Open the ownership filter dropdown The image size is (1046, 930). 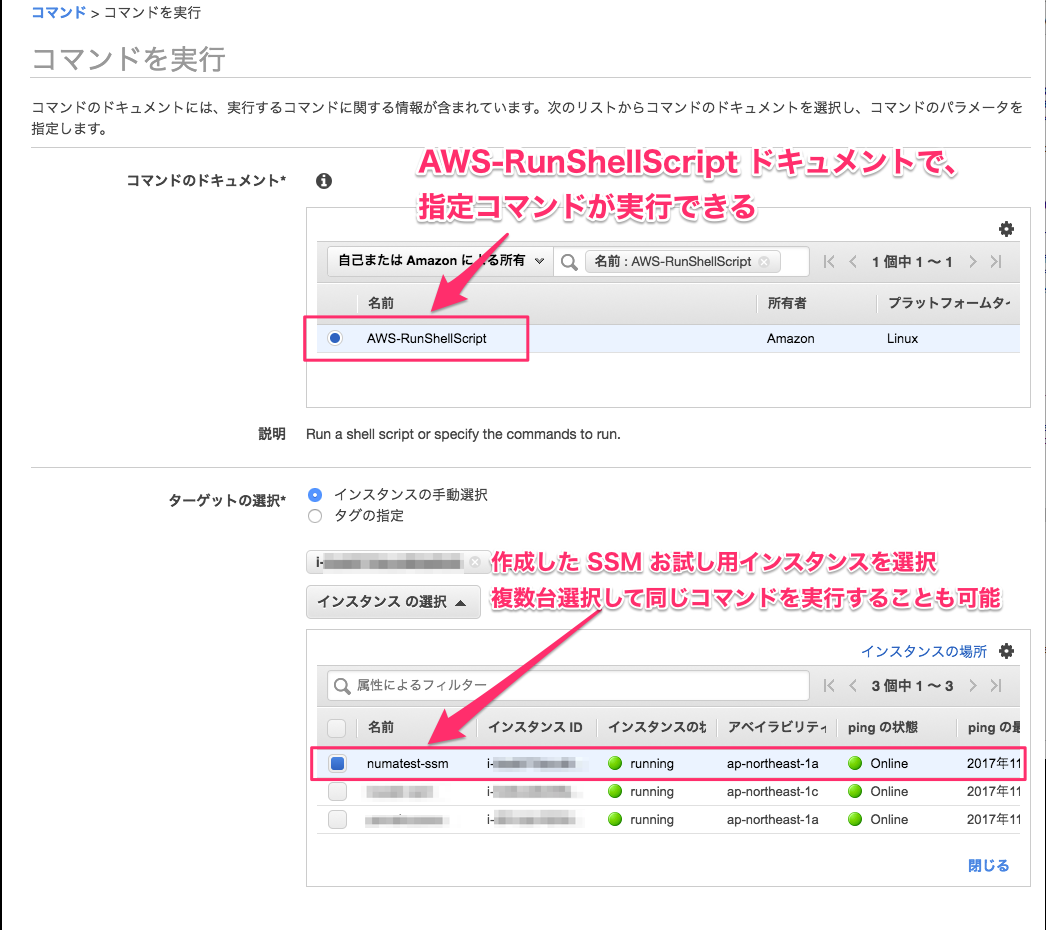click(x=440, y=261)
